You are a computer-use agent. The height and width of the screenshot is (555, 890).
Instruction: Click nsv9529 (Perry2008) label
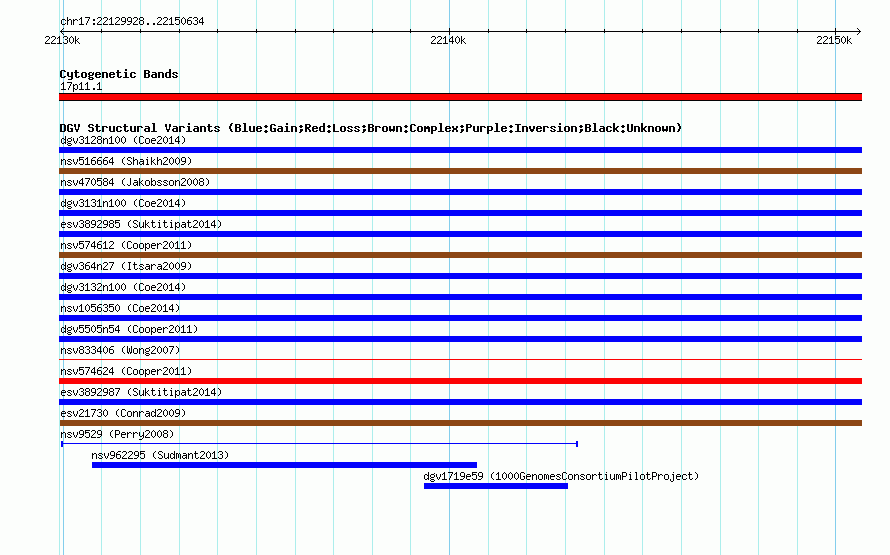(x=117, y=434)
